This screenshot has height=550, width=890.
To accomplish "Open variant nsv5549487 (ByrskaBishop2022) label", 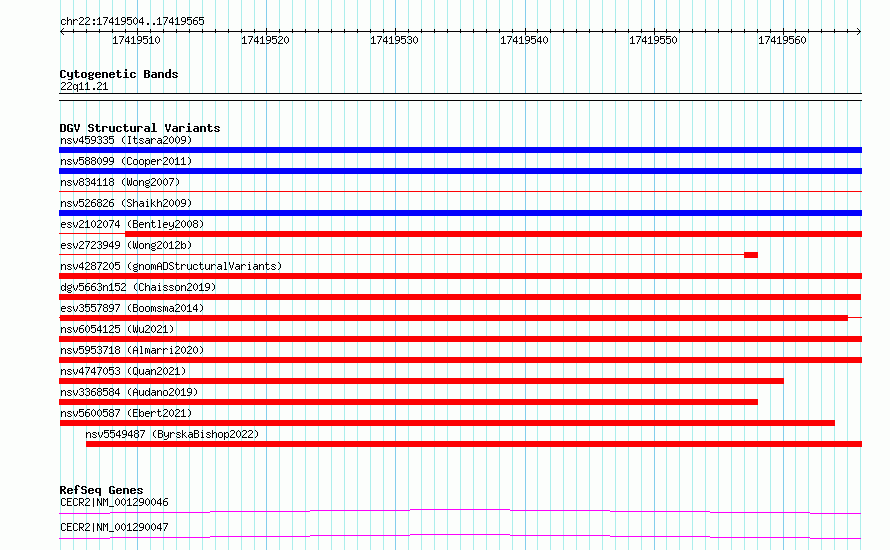I will [172, 434].
